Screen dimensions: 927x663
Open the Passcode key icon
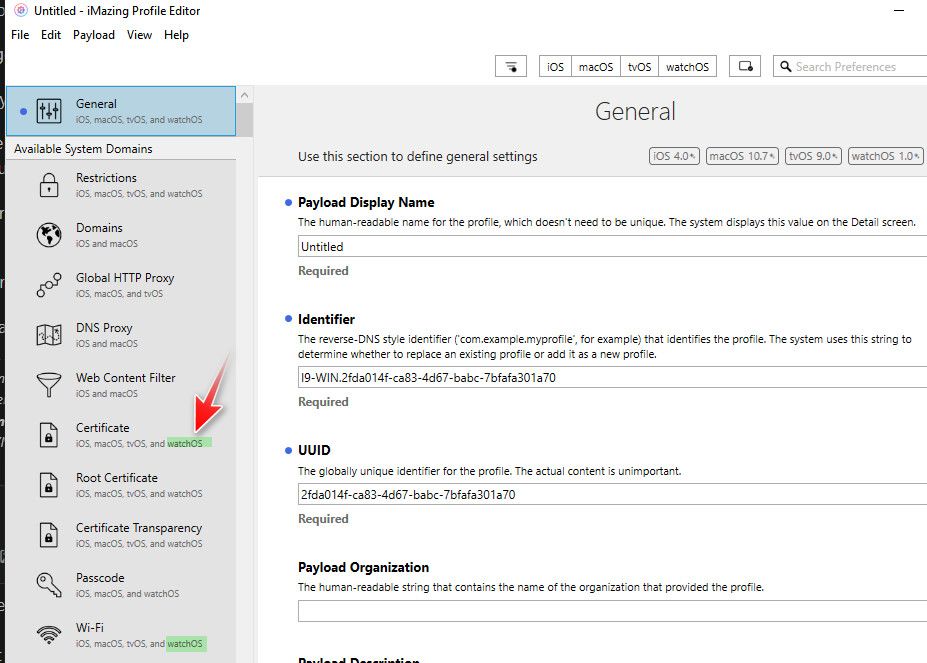pos(48,585)
